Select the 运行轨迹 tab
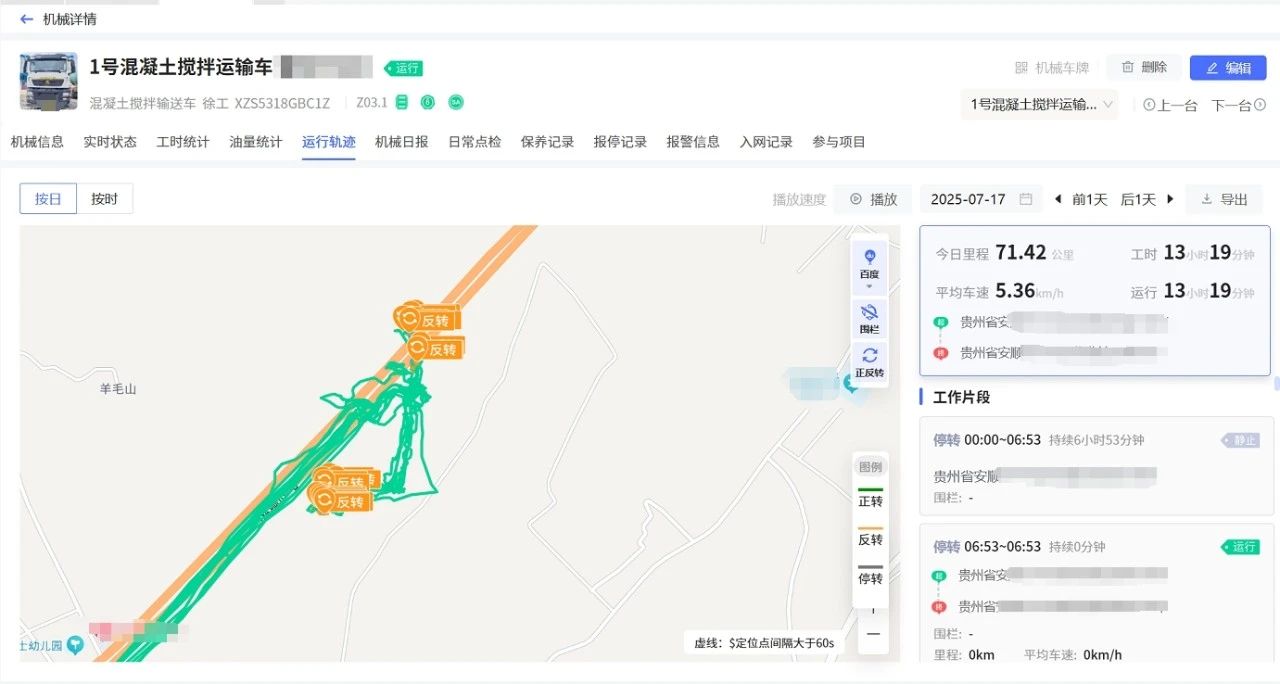 point(329,142)
